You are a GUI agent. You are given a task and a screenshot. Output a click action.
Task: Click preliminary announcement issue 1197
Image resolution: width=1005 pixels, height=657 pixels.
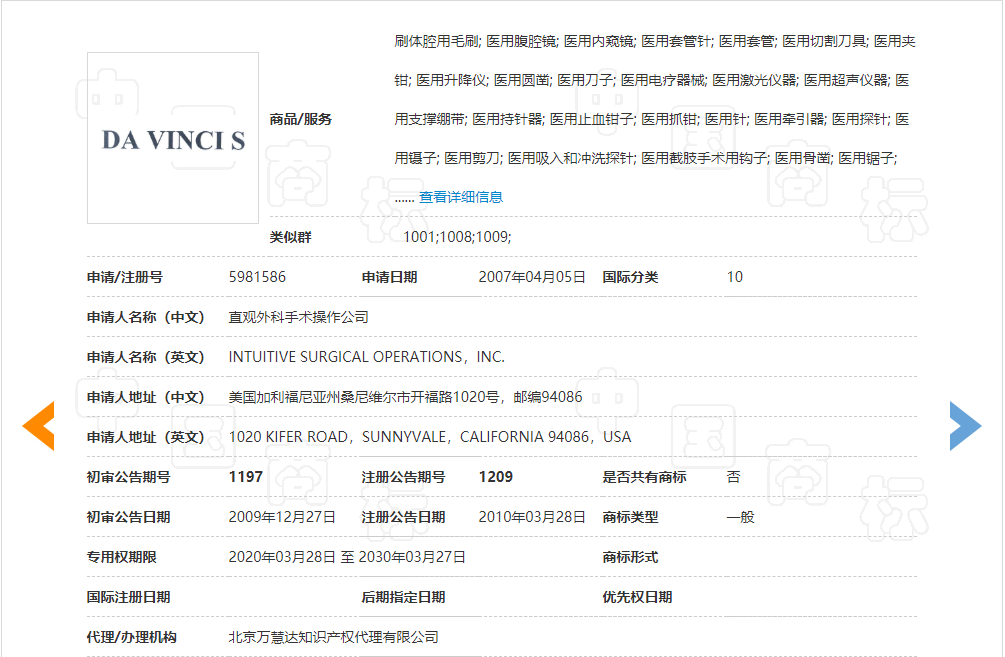pos(245,477)
